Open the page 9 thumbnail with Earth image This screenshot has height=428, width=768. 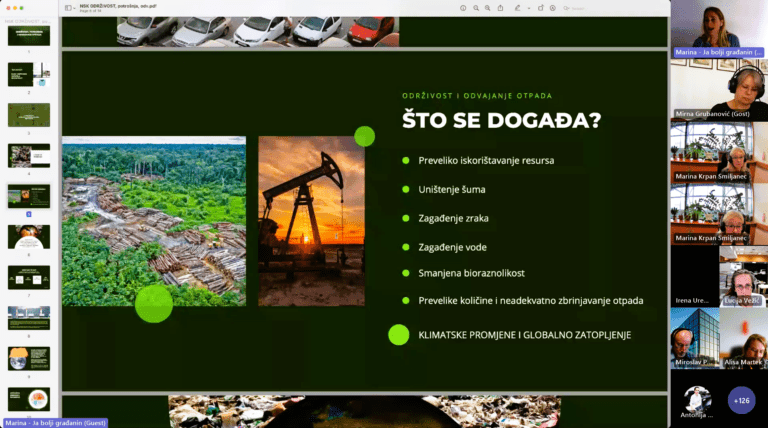click(29, 358)
